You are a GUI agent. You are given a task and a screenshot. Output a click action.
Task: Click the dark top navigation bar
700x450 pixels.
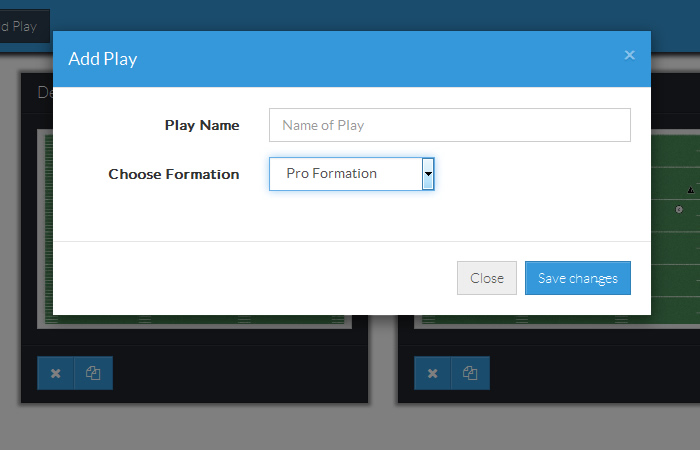point(350,14)
